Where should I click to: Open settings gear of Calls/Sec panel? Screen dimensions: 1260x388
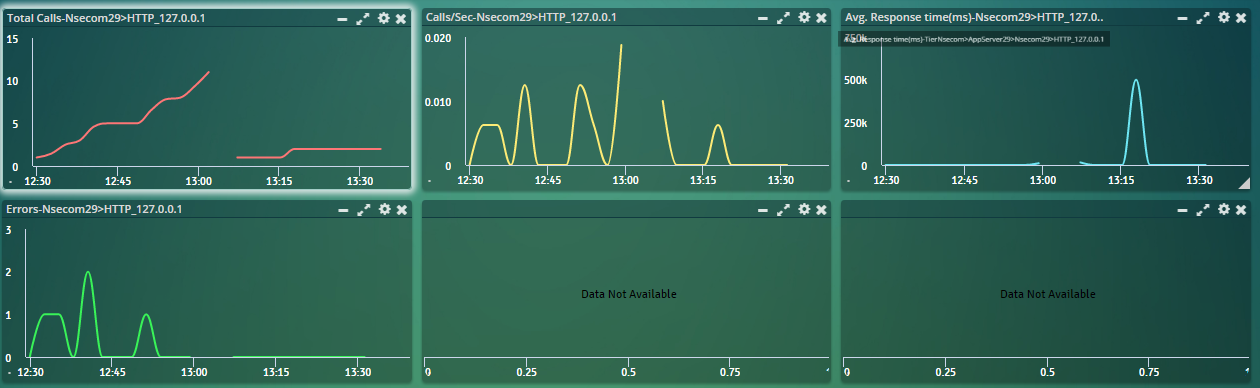tap(803, 18)
